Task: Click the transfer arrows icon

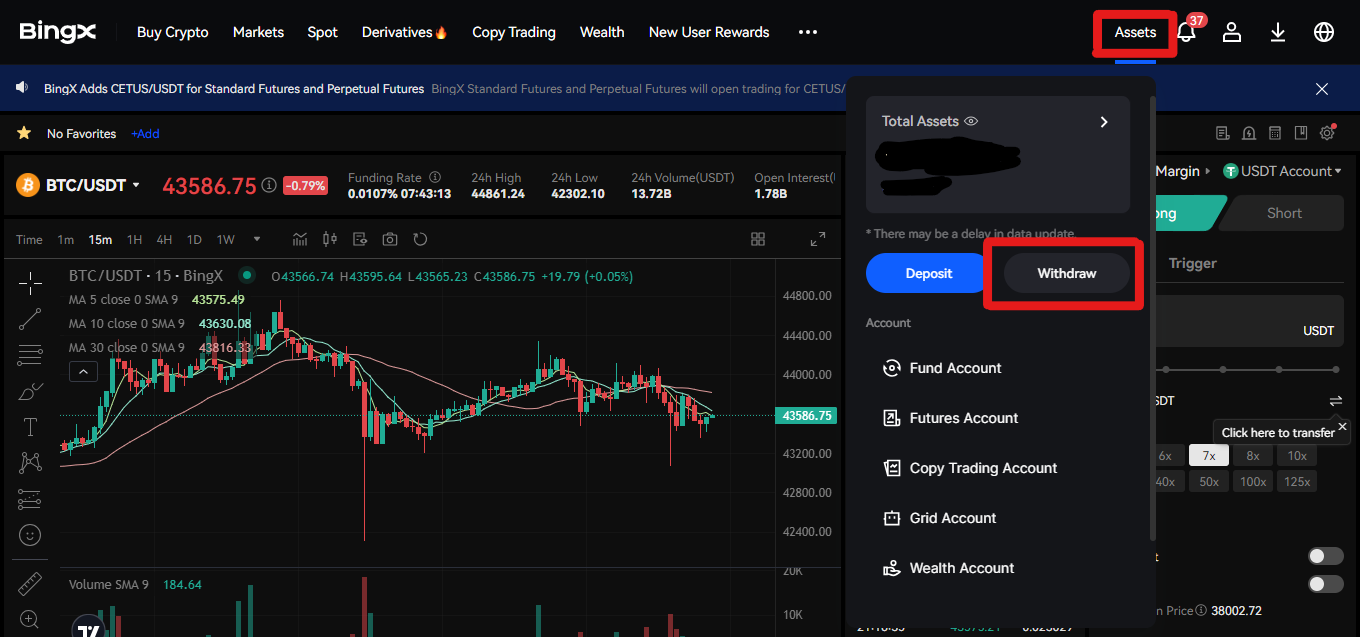Action: pos(1336,401)
